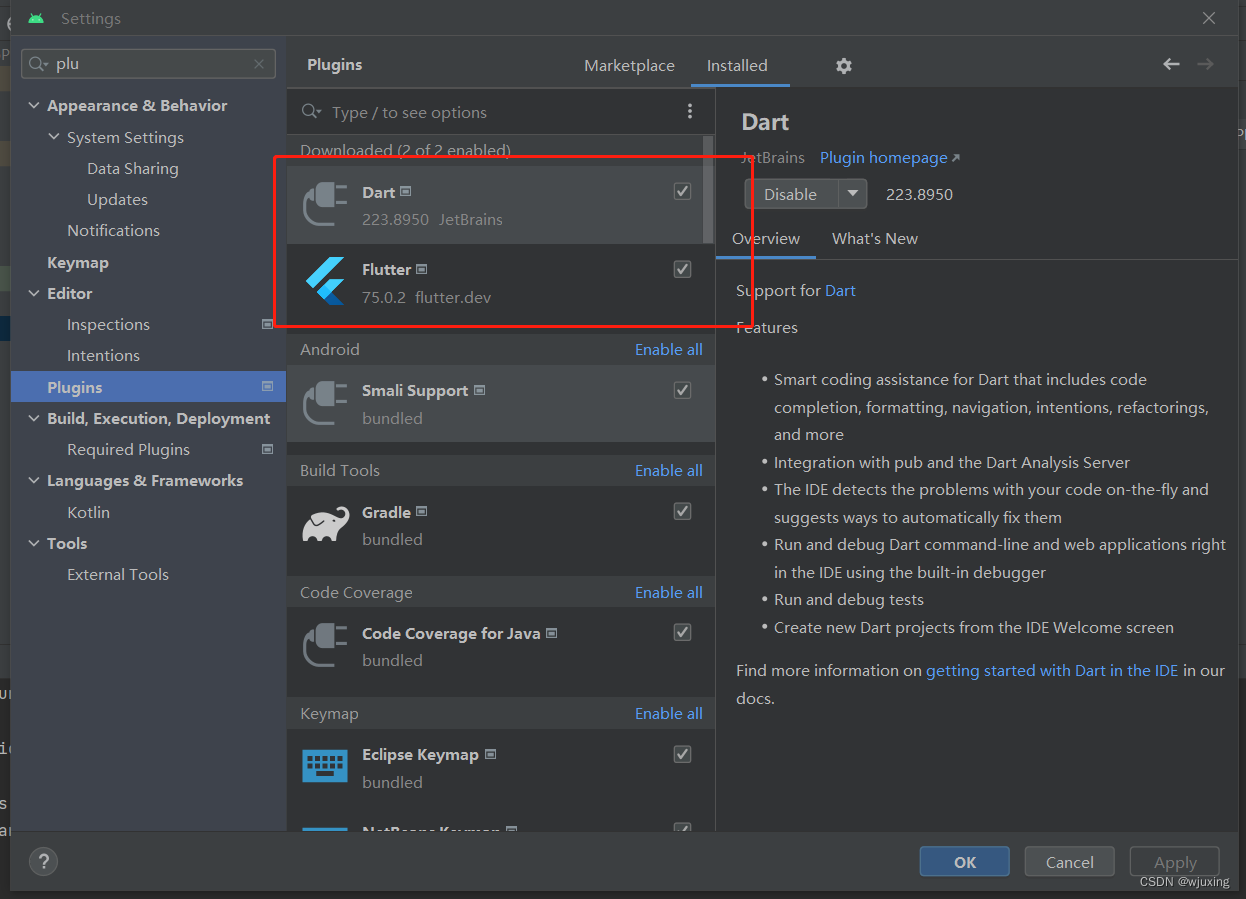The image size is (1246, 899).
Task: Toggle the Eclipse Keymap checkbox
Action: pyautogui.click(x=682, y=754)
